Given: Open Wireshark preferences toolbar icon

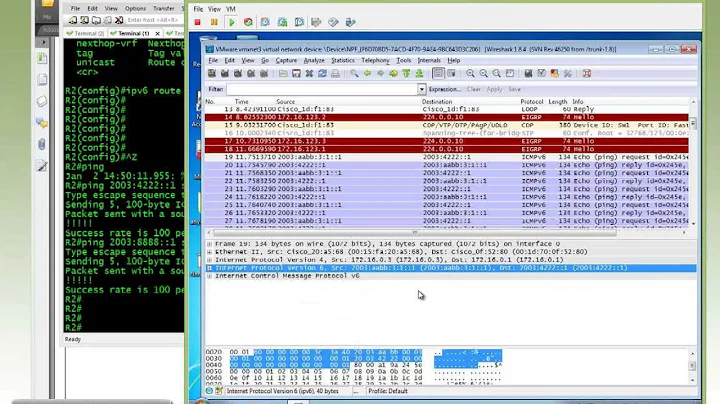Looking at the screenshot, I should pos(568,73).
